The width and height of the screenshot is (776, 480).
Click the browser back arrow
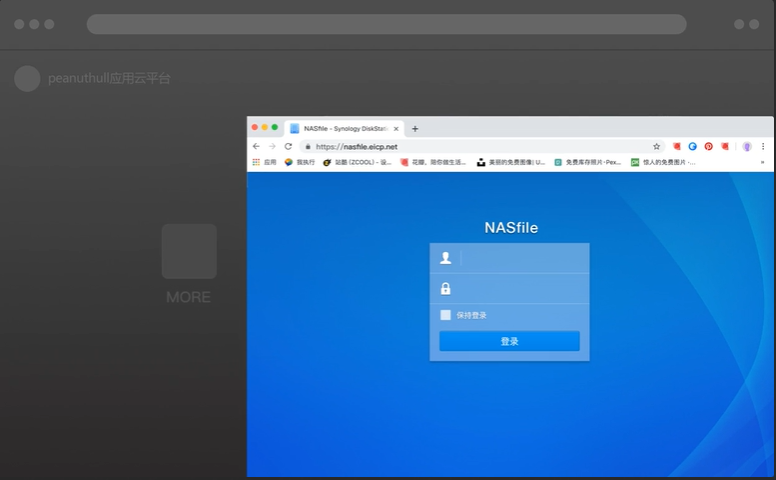[x=256, y=146]
